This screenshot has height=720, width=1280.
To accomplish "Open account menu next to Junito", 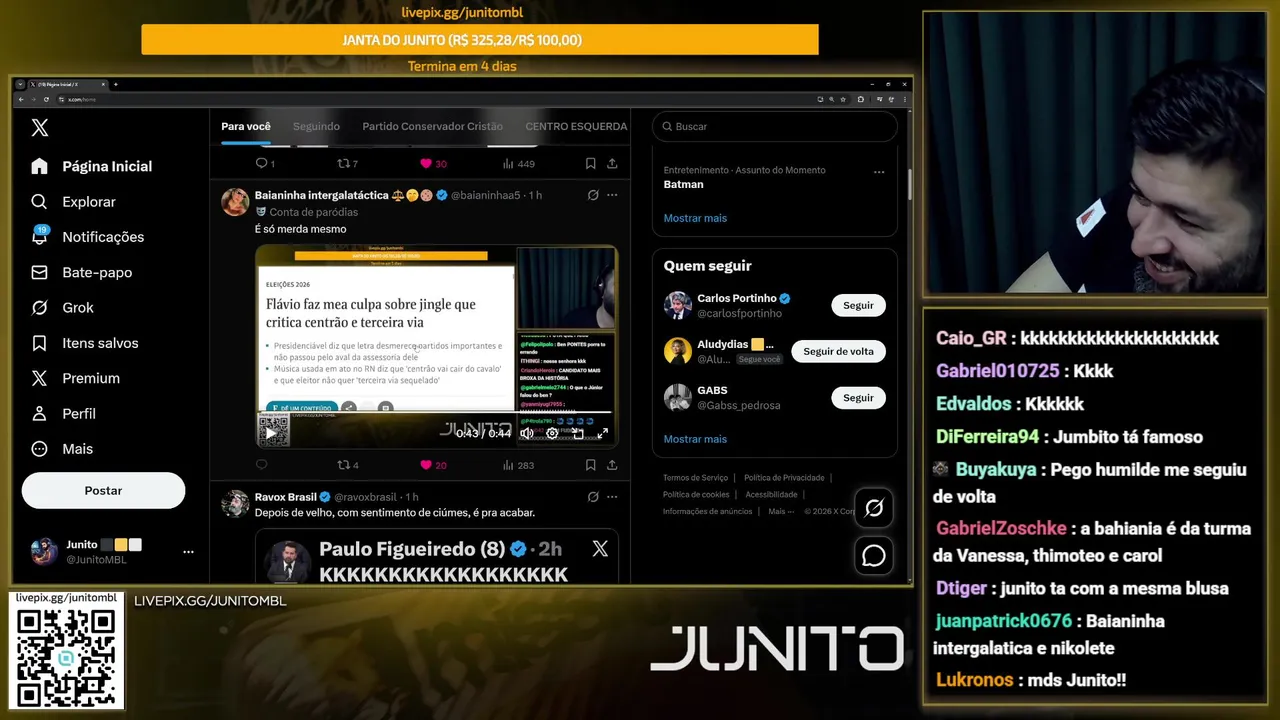I will [188, 551].
